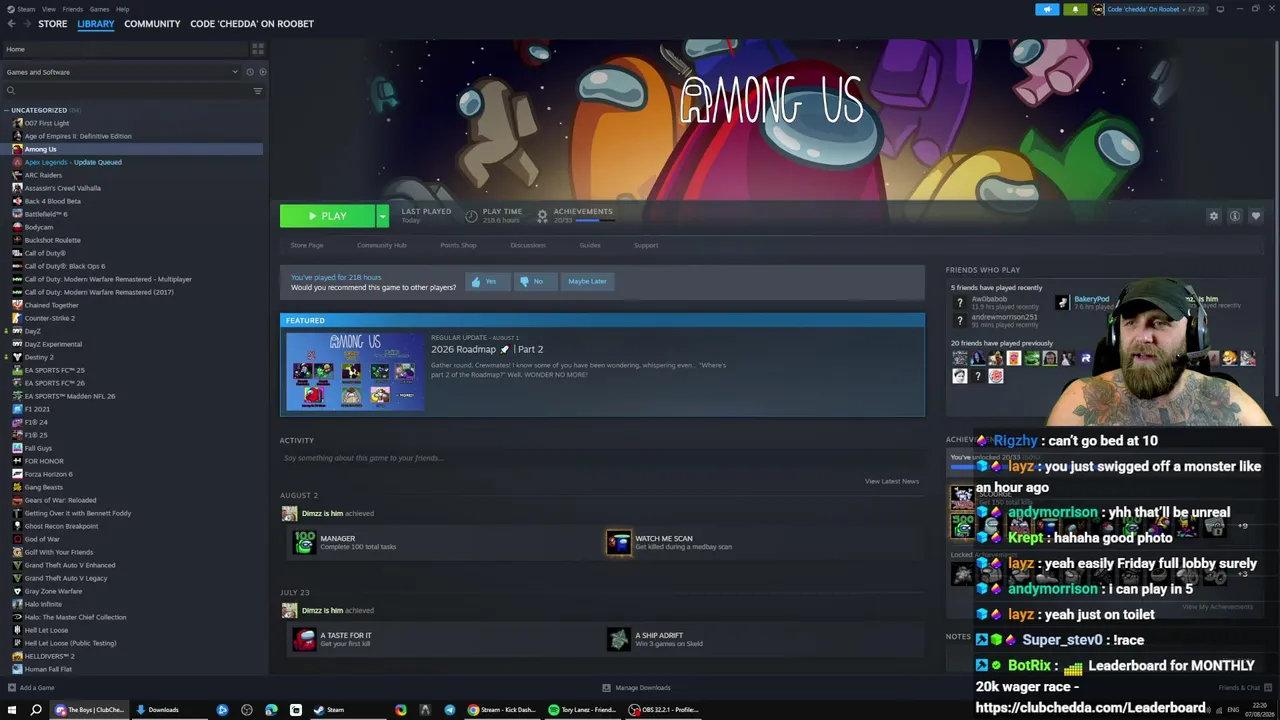The width and height of the screenshot is (1280, 720).
Task: Open the Code 'Chedda' On Roobet profile tab
Action: click(x=252, y=24)
